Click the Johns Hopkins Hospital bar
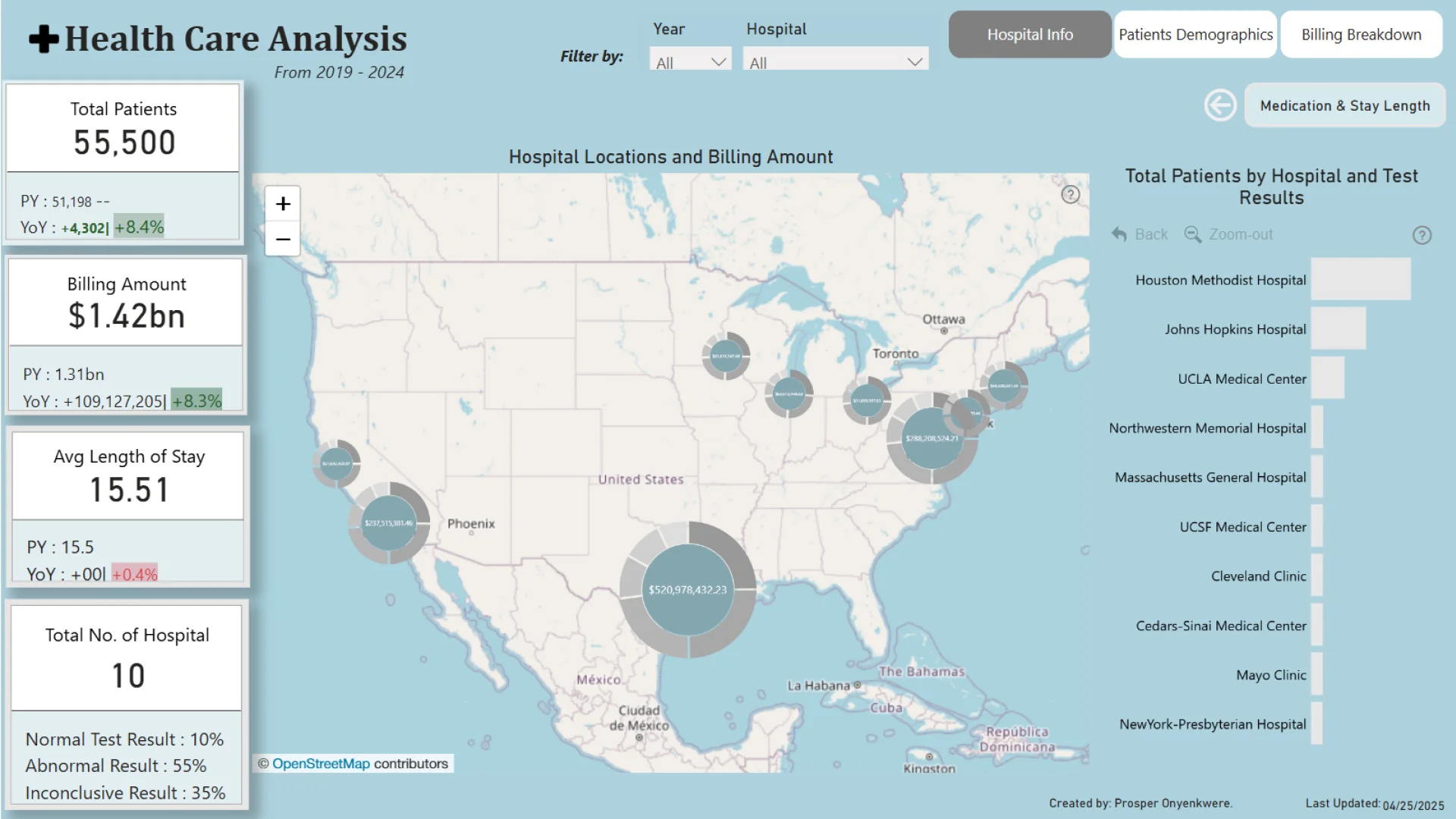Screen dimensions: 1456x819 point(1338,328)
